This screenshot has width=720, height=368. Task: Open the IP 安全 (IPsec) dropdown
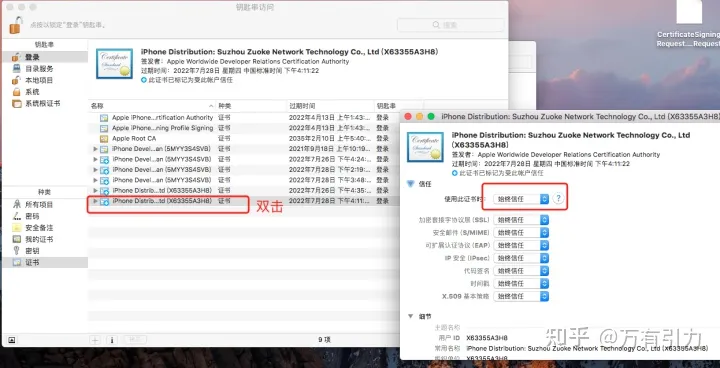tap(521, 258)
